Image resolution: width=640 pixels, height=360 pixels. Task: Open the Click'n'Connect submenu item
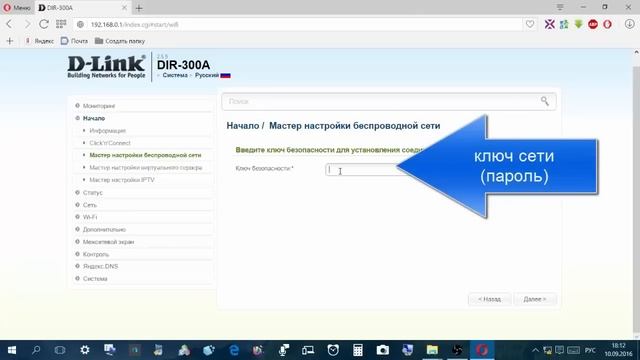(110, 143)
